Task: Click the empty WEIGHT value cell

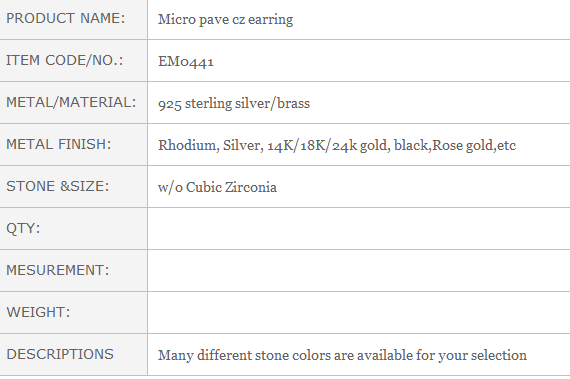Action: (x=359, y=313)
